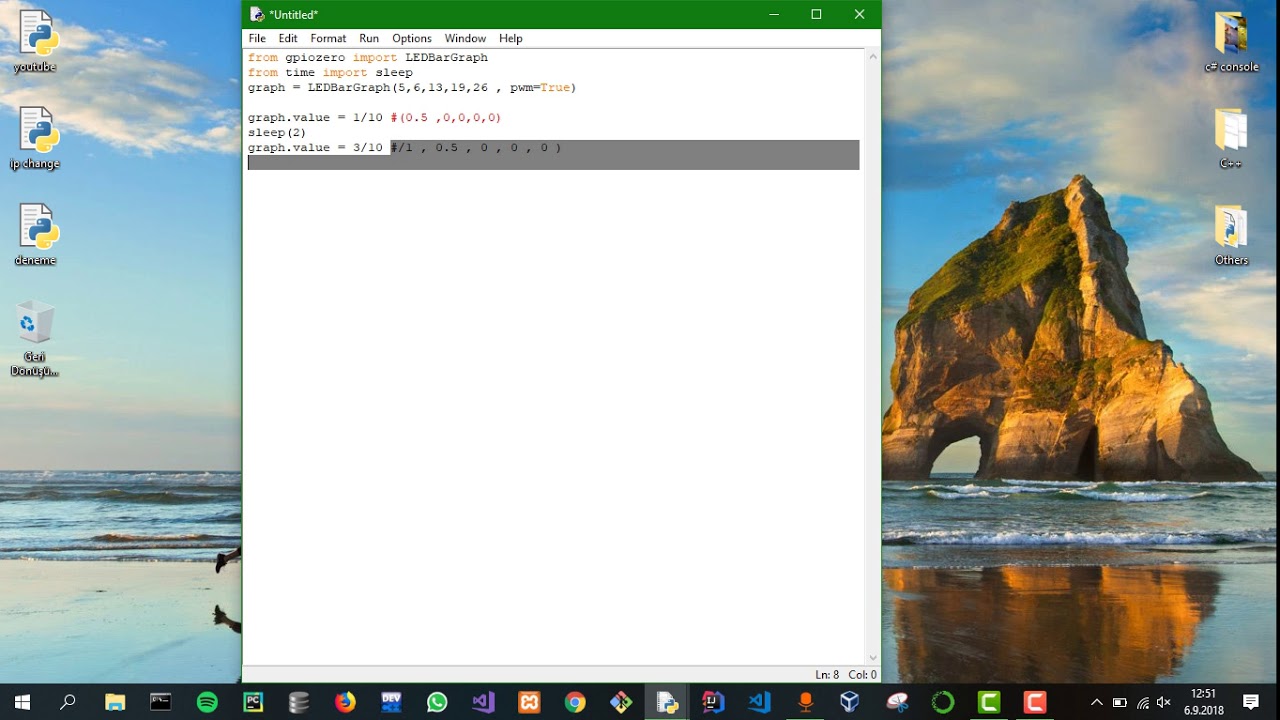The image size is (1280, 720).
Task: Select the Others folder on the desktop
Action: click(x=1231, y=235)
